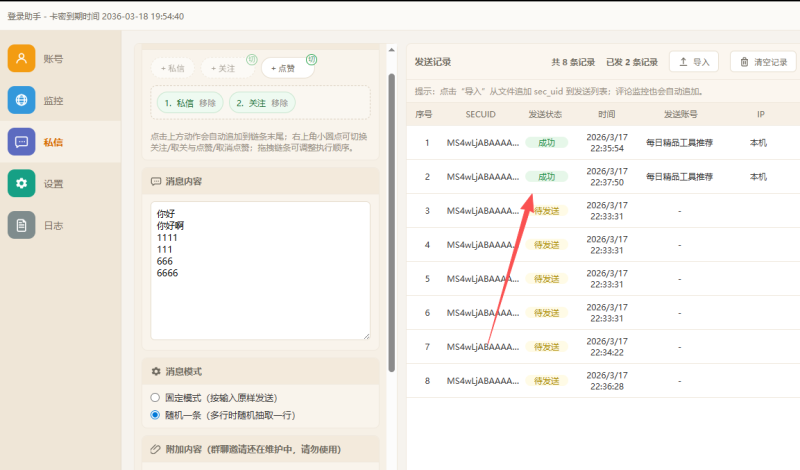Click the 发送账号 column header

tap(680, 114)
